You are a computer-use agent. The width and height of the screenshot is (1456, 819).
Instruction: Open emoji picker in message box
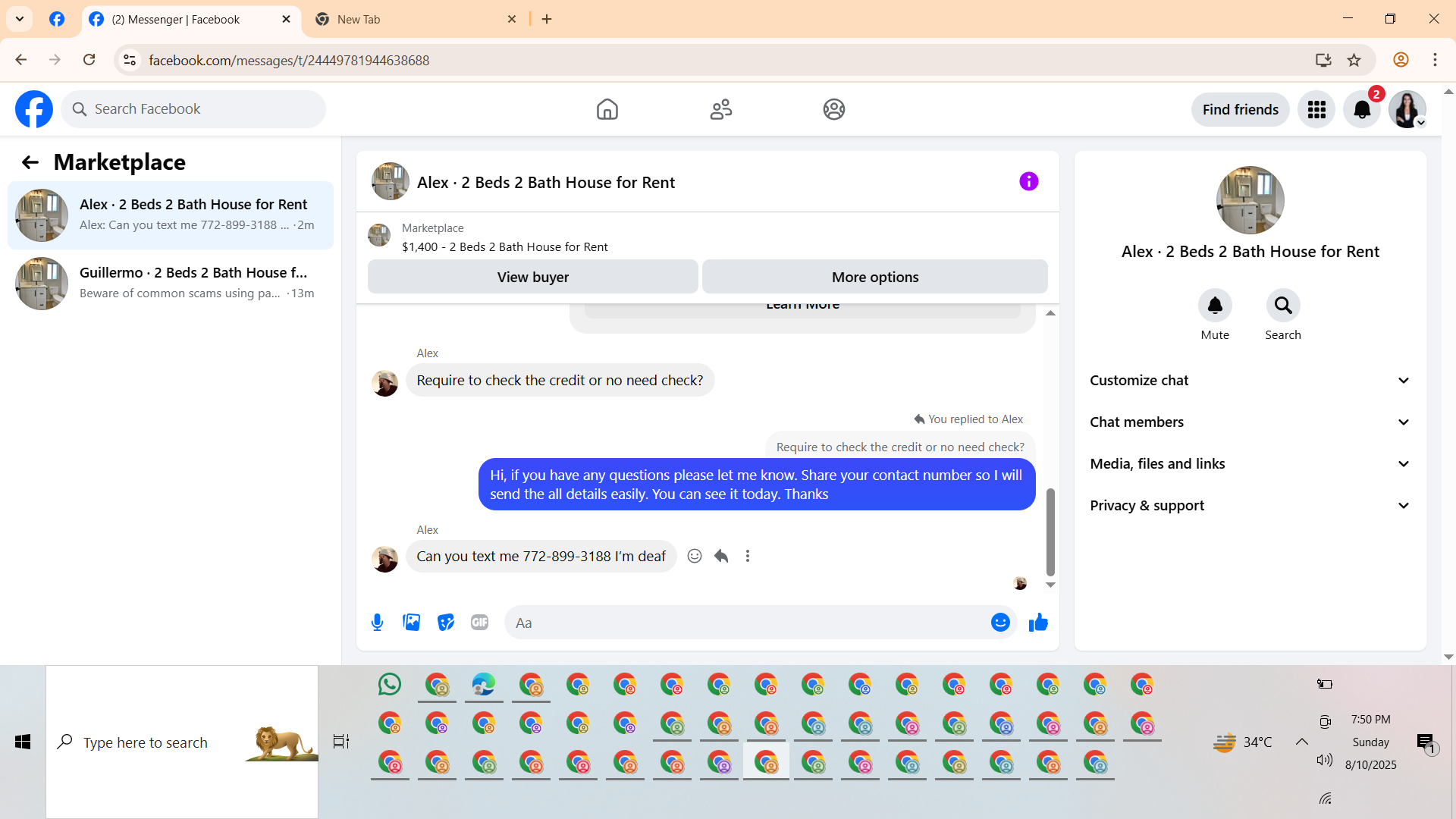click(1000, 623)
